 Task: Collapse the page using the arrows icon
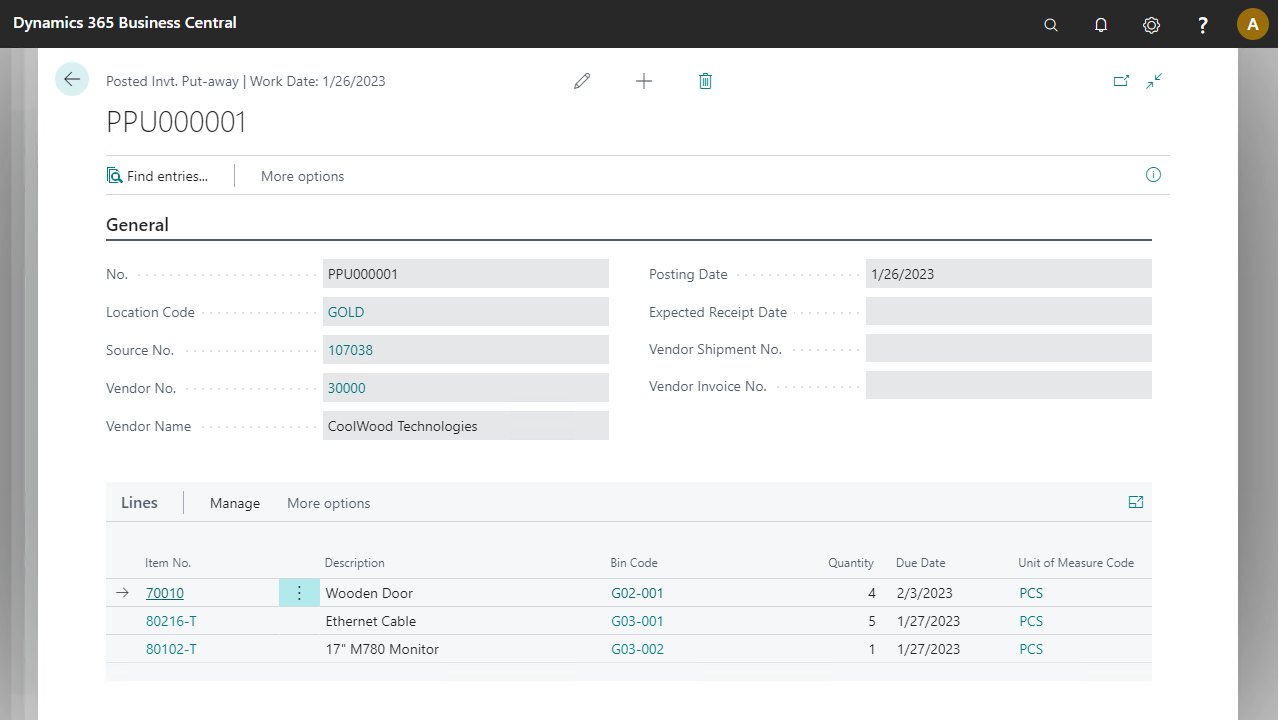1154,81
